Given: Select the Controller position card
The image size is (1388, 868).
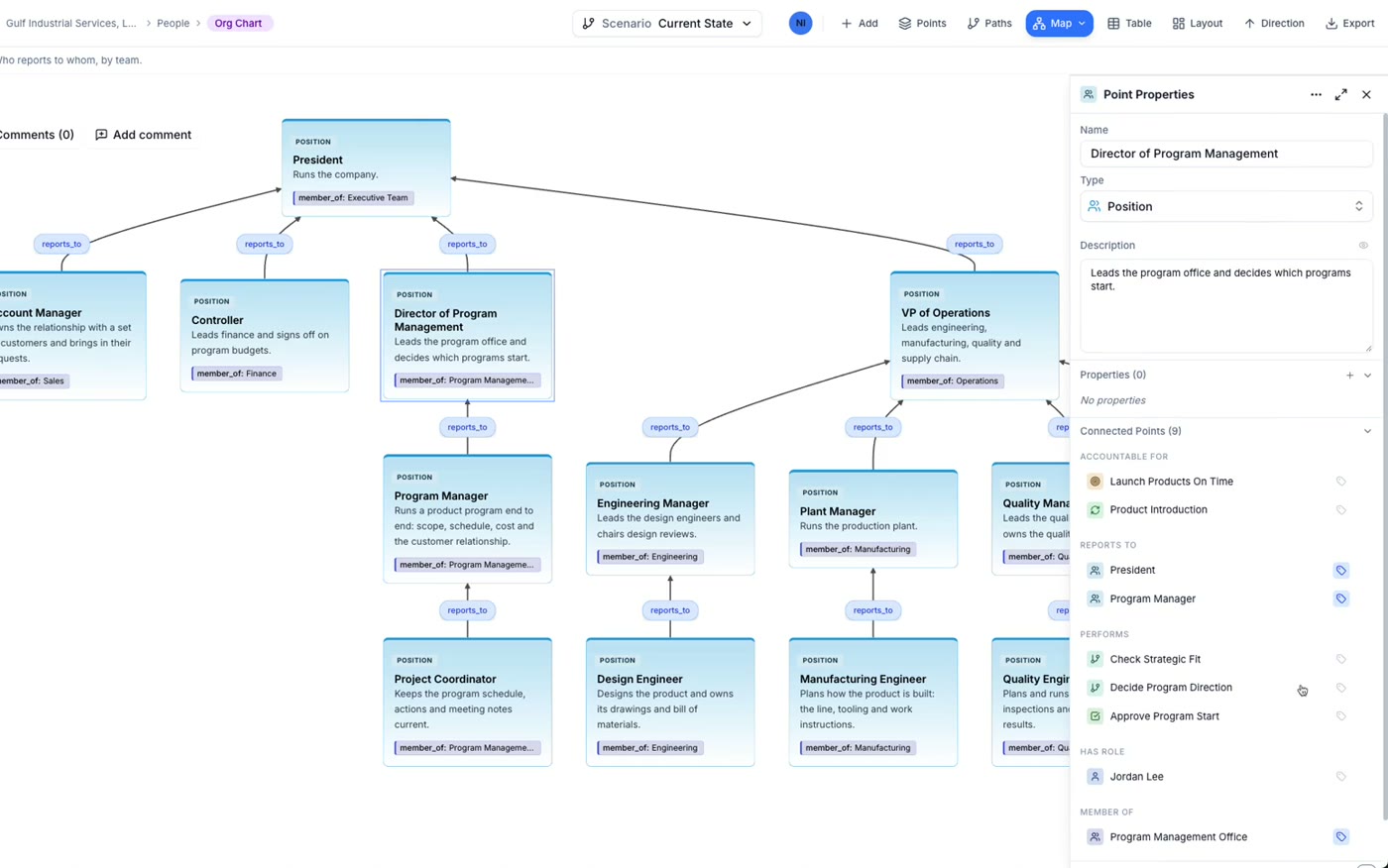Looking at the screenshot, I should click(x=265, y=335).
